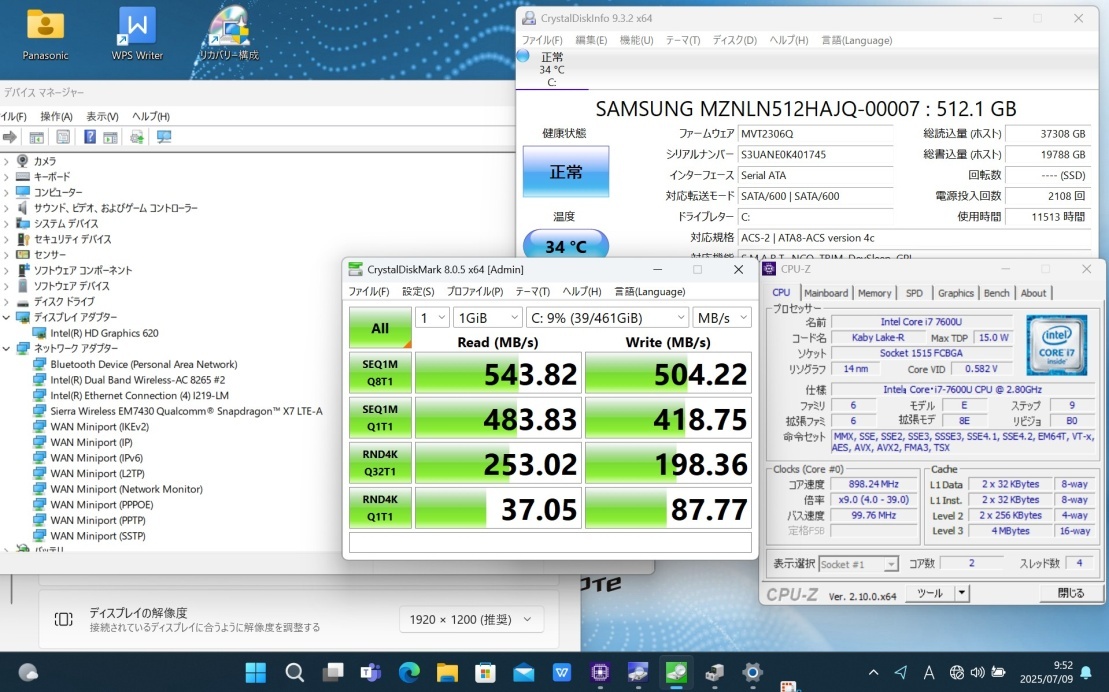Open Socket #1 selector in CPU-Z
The width and height of the screenshot is (1109, 692).
point(859,564)
